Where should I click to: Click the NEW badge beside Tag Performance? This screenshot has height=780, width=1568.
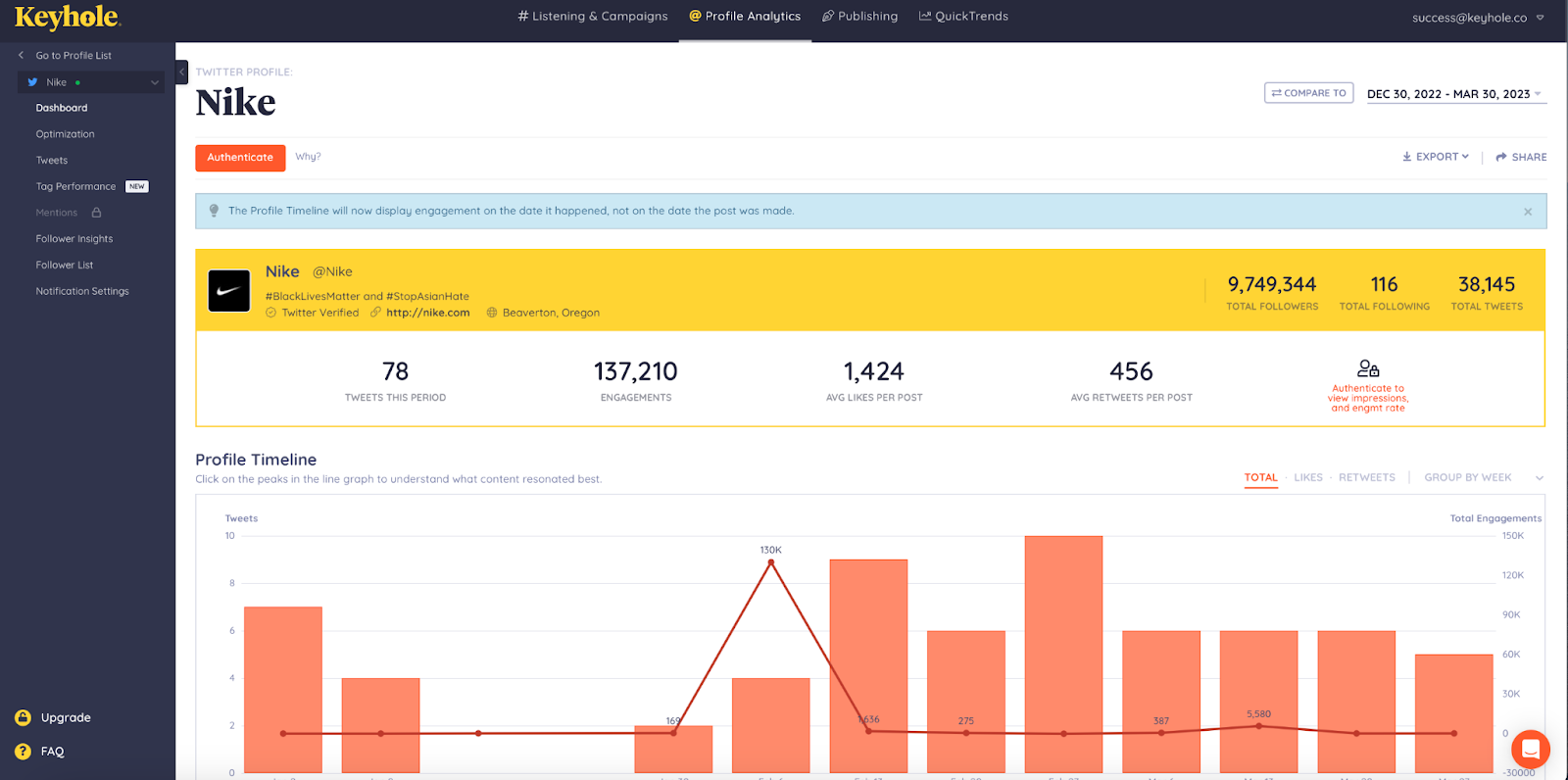(x=137, y=186)
